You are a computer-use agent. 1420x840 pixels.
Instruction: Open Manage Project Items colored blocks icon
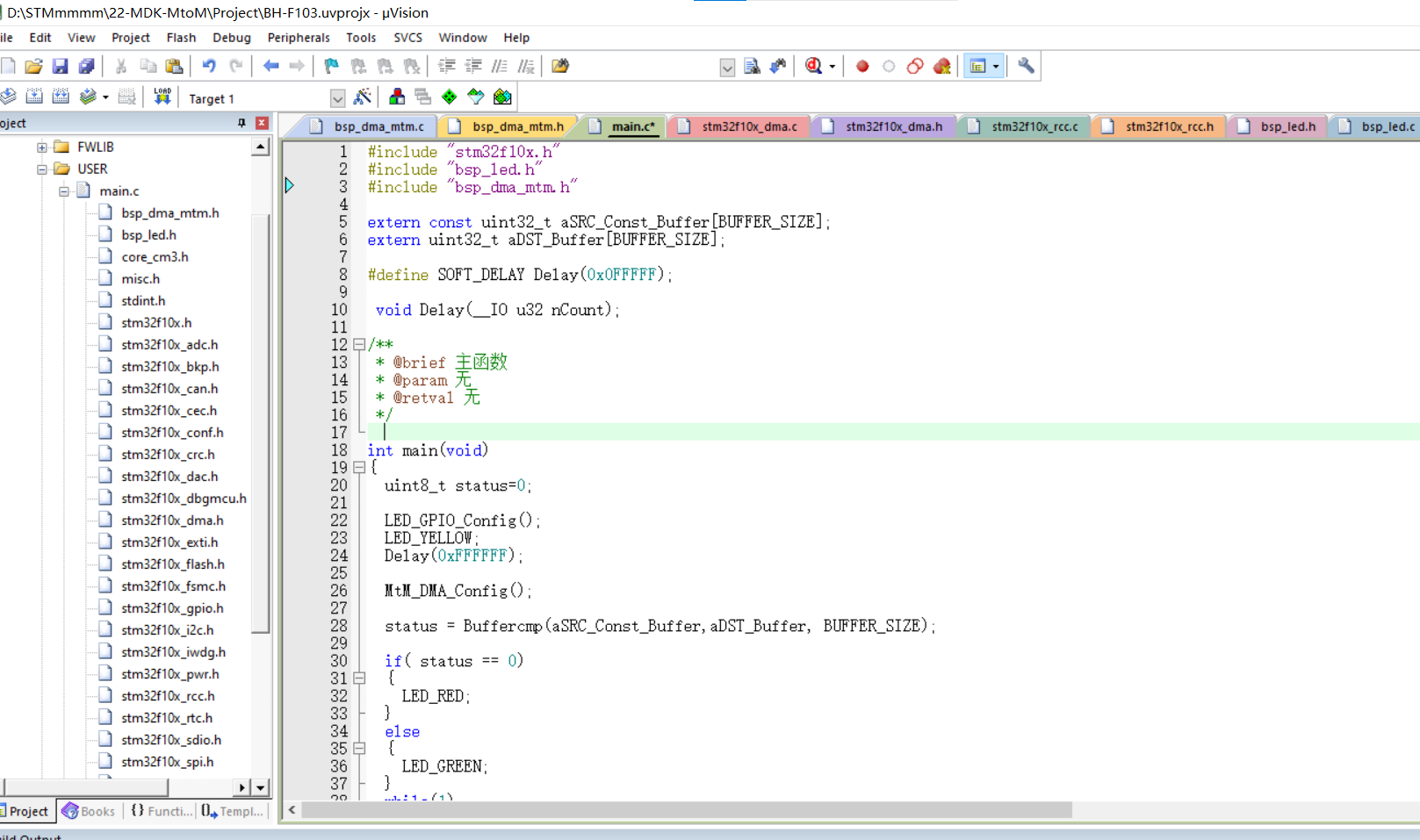coord(397,97)
